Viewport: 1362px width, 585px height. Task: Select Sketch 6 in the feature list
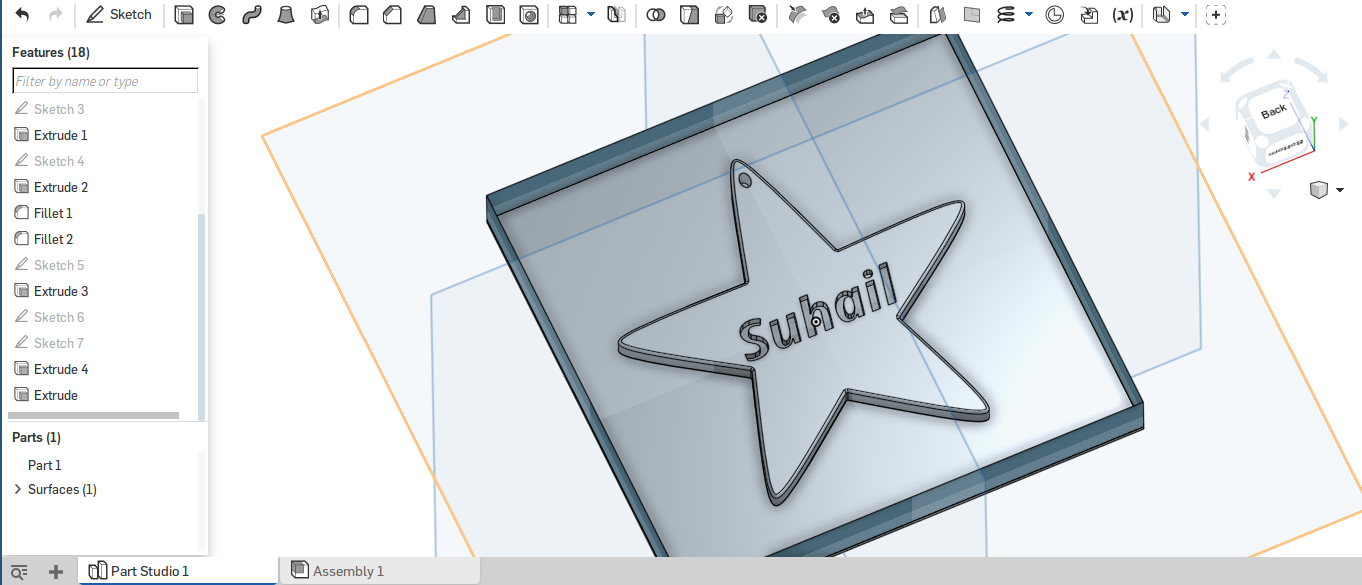59,317
